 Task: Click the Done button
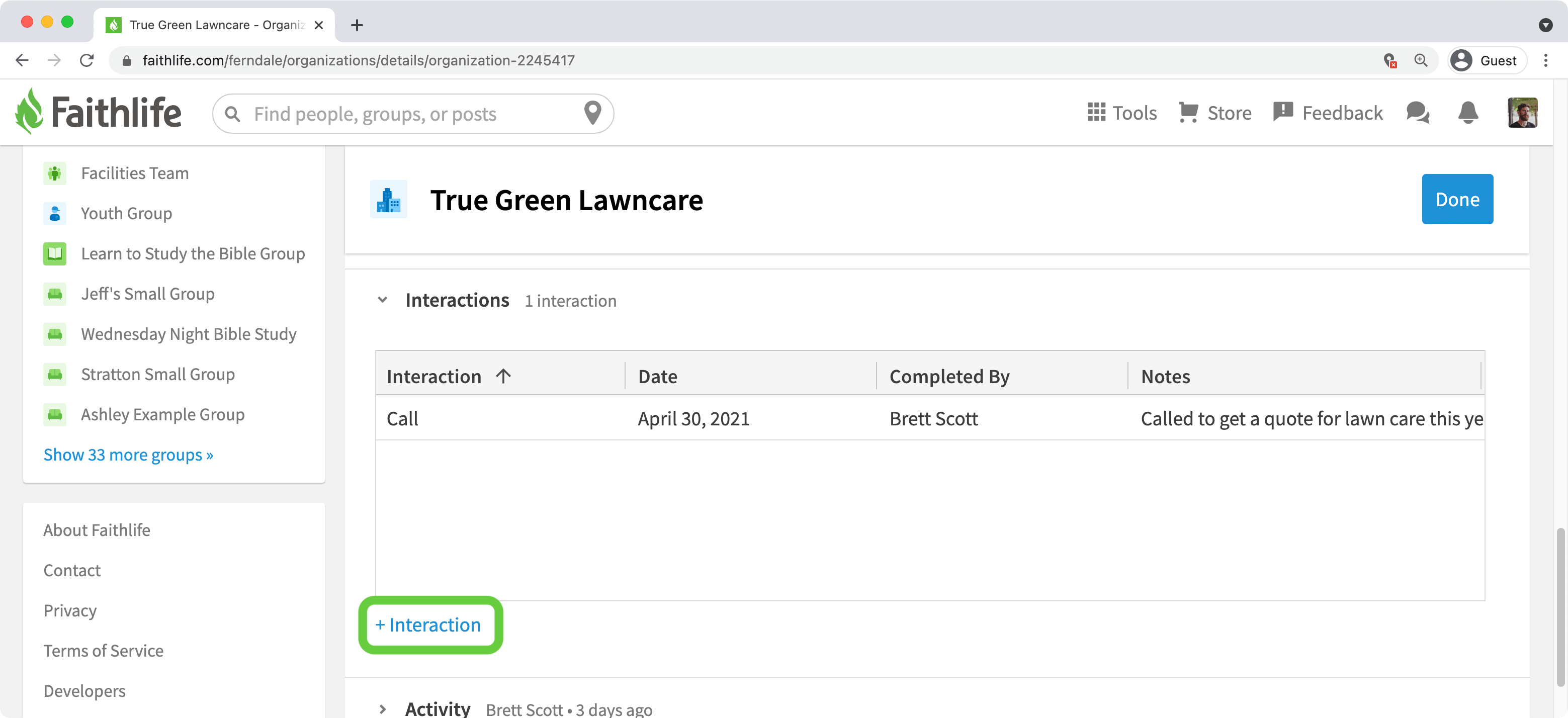[x=1457, y=200]
